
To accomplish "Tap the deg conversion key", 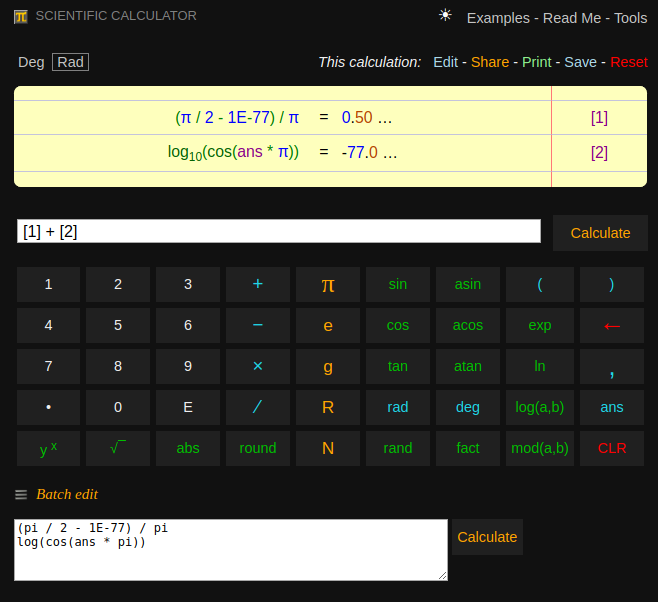I will tap(467, 407).
